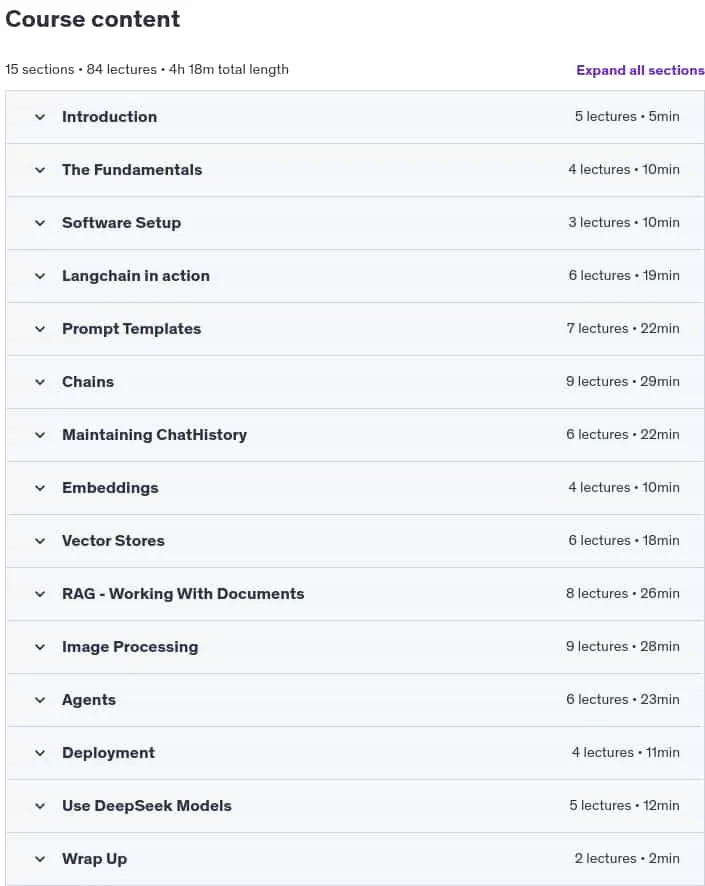Click the Expand all sections link
Viewport: 705px width, 886px height.
tap(640, 70)
